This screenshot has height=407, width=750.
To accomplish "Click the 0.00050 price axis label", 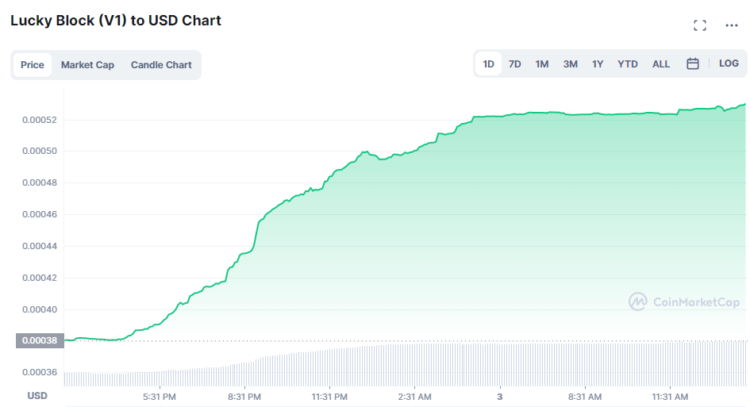I will (x=40, y=151).
